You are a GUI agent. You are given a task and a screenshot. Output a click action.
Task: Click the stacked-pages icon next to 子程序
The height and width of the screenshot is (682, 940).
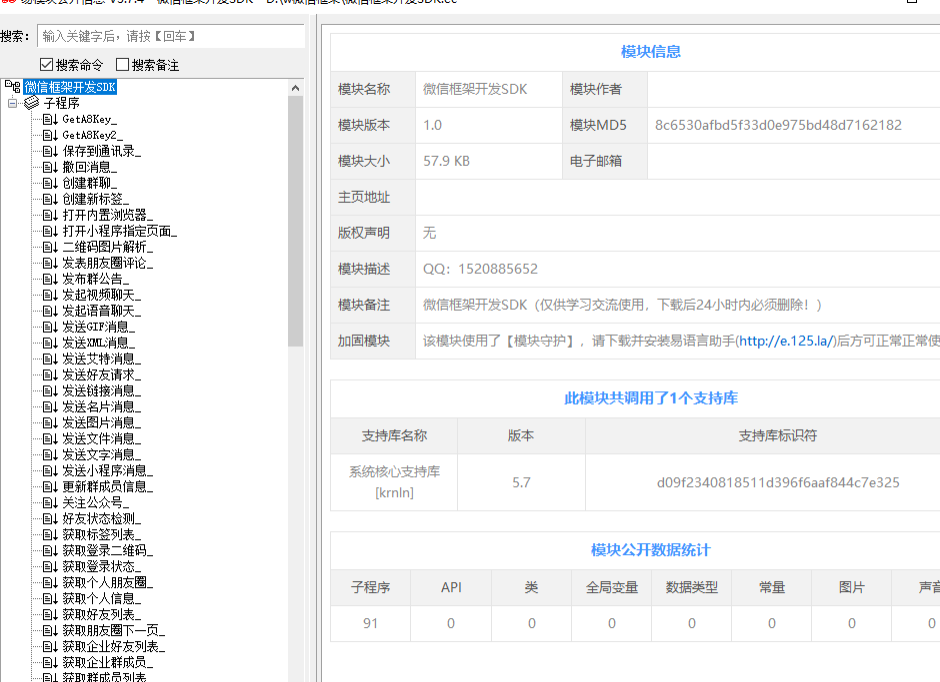32,103
